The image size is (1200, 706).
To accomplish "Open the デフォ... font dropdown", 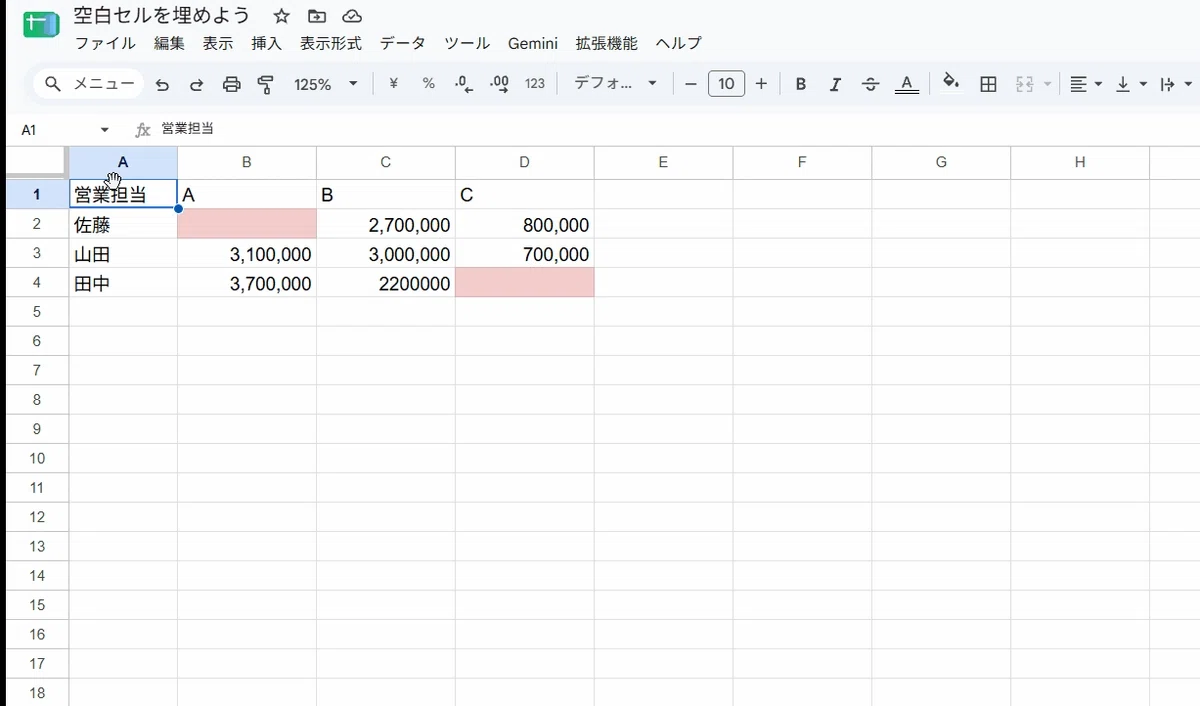I will click(615, 84).
